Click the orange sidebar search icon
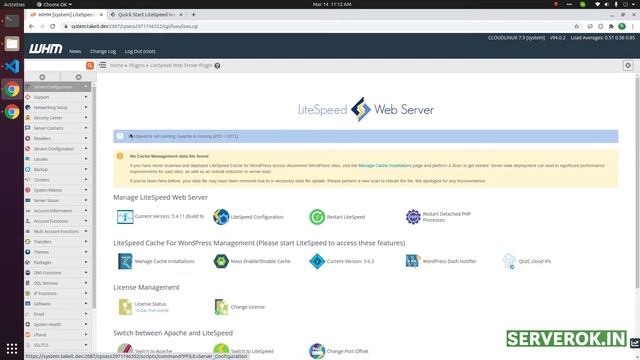This screenshot has height=360, width=640. point(90,65)
